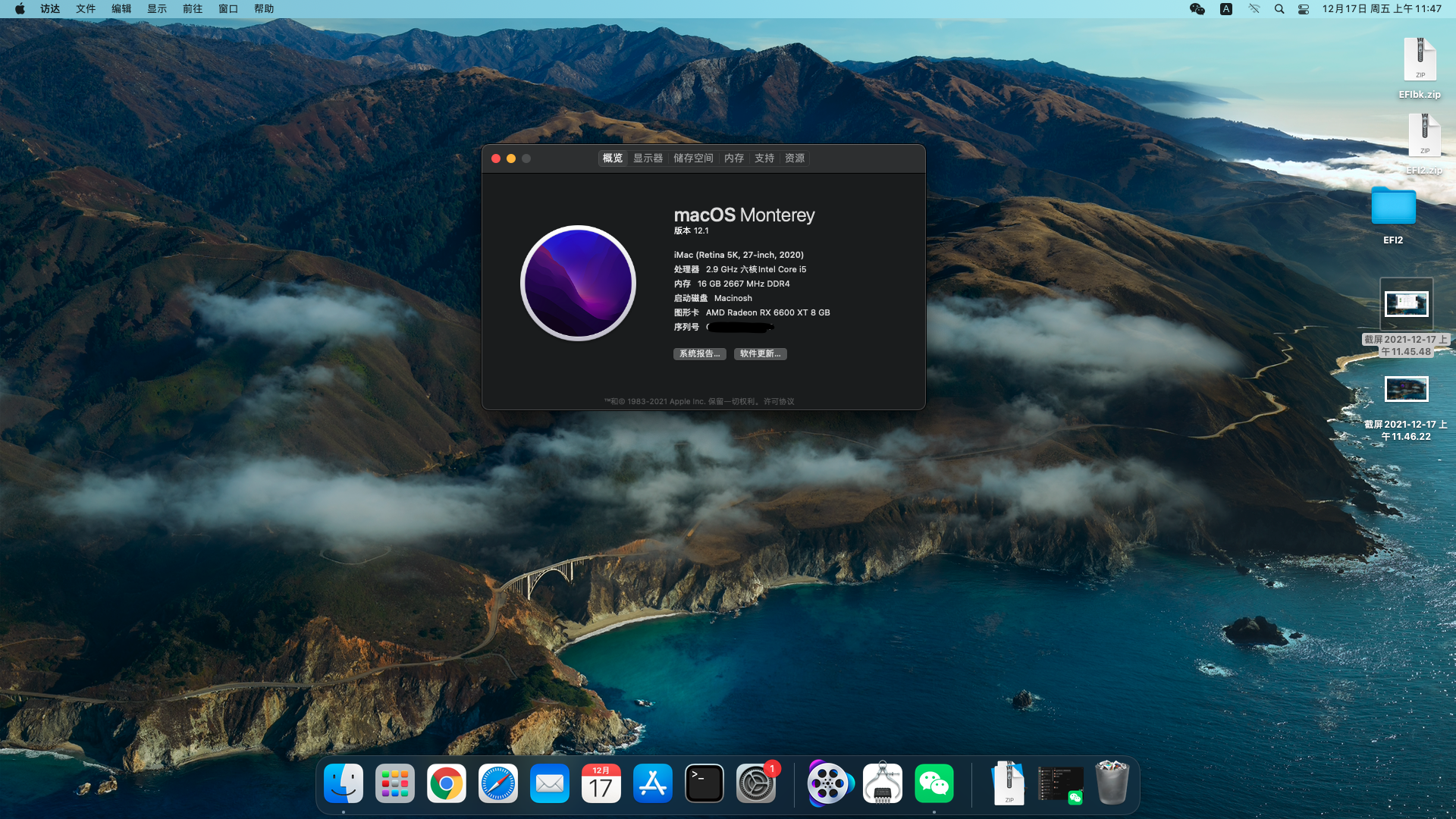Open System Preferences with update badge
1456x819 pixels.
[x=756, y=784]
